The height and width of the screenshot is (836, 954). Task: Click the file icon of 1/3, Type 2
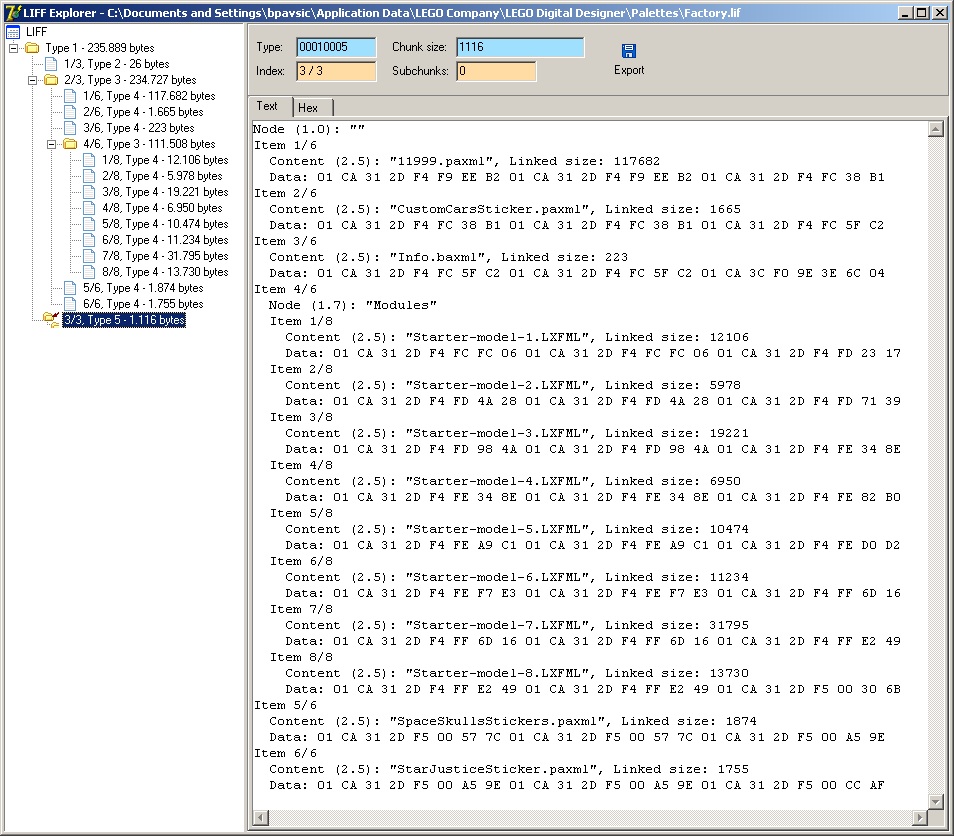coord(52,64)
